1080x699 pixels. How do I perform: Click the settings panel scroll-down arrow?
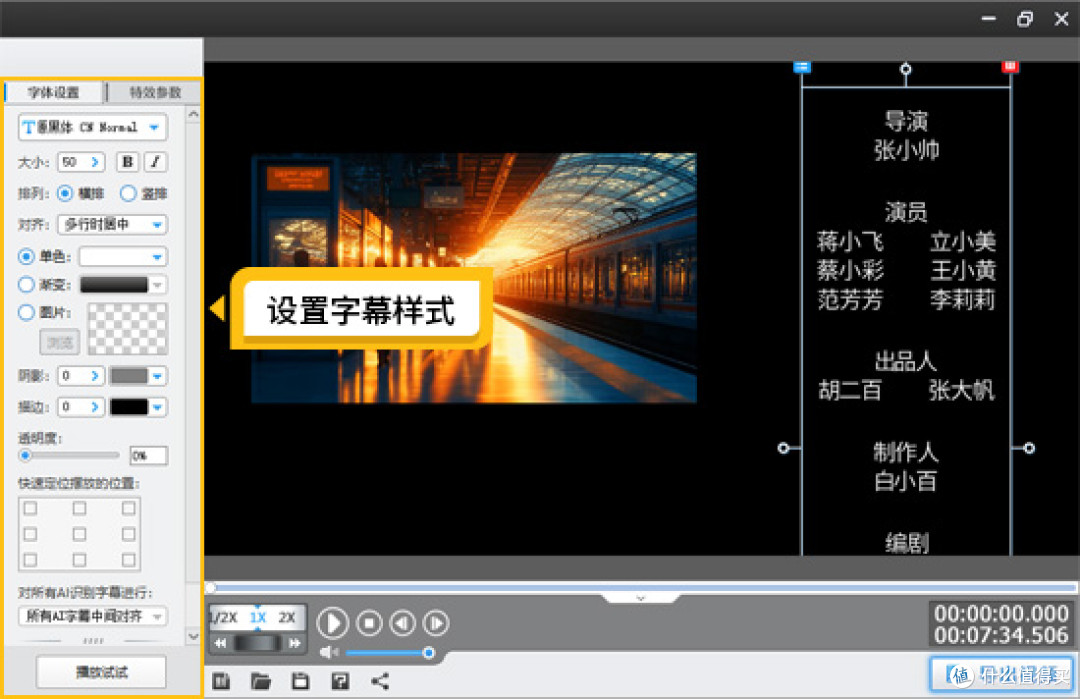point(194,636)
